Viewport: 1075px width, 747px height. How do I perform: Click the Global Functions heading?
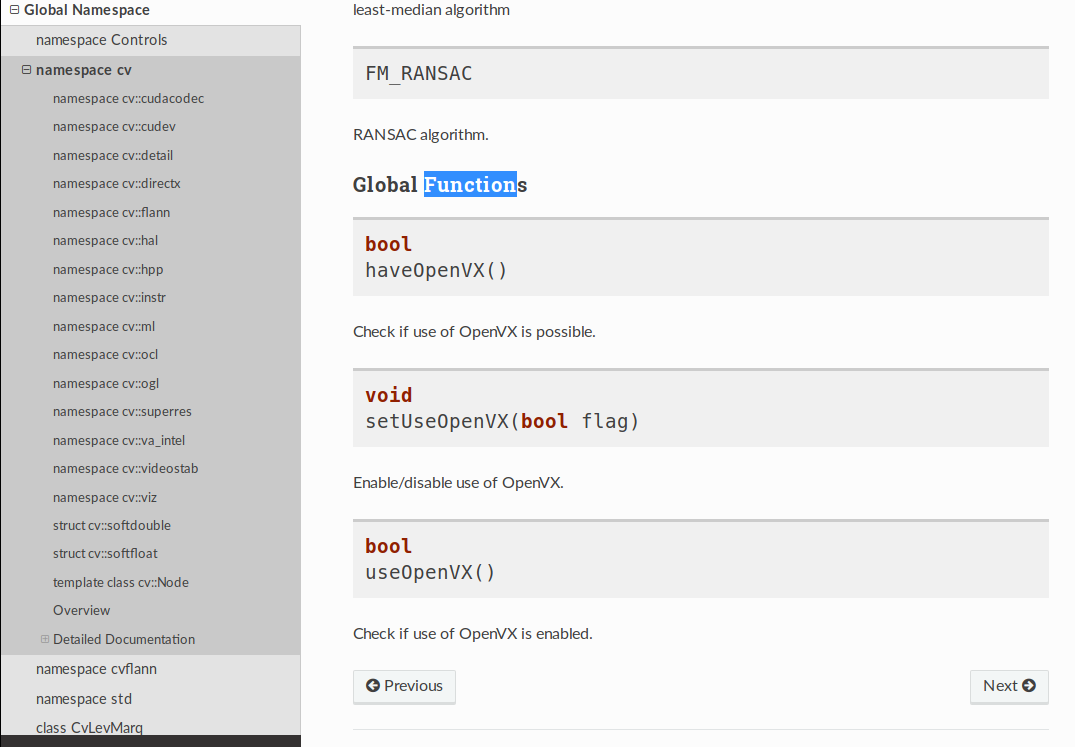pos(439,185)
